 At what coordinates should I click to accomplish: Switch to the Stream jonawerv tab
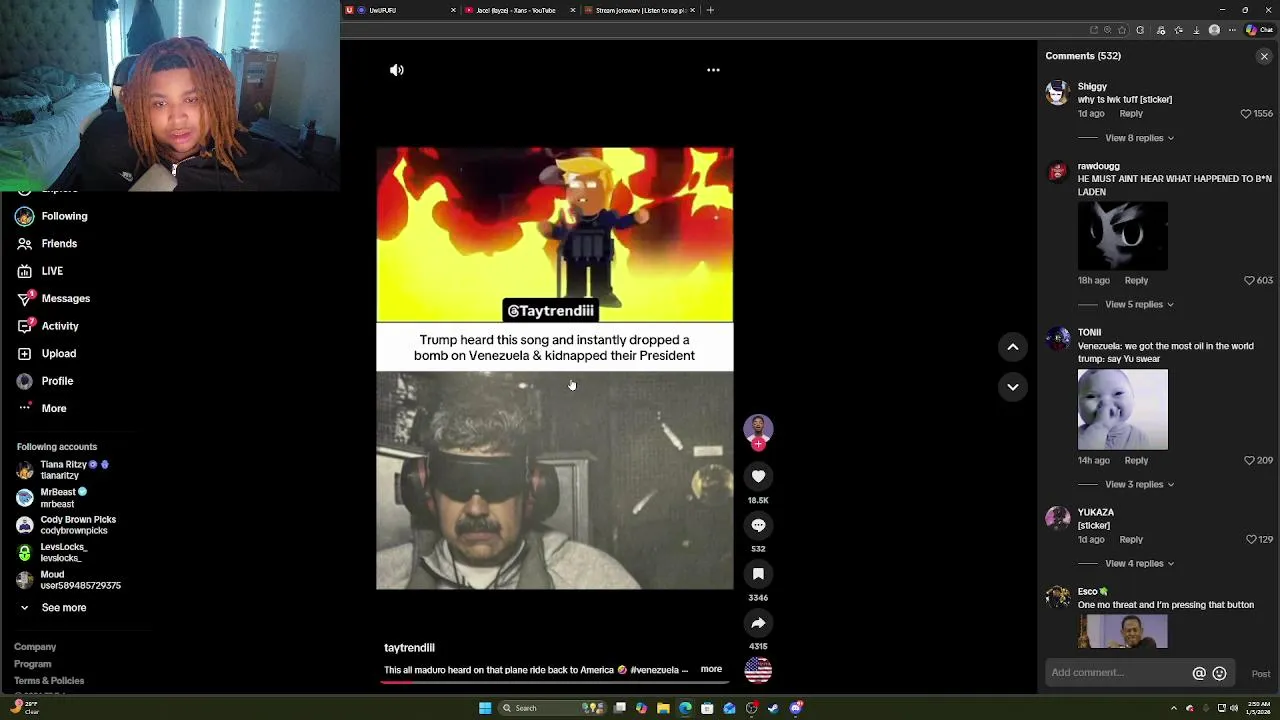tap(640, 10)
